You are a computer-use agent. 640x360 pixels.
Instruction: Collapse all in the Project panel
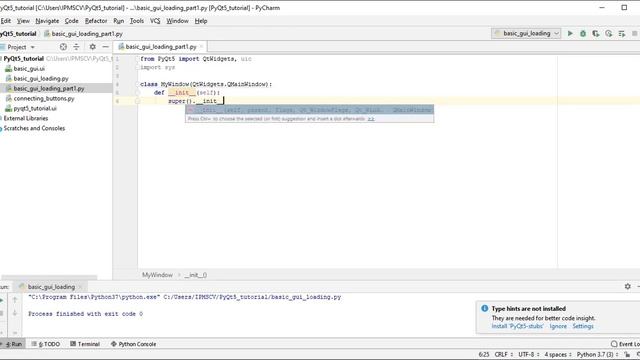coord(76,47)
